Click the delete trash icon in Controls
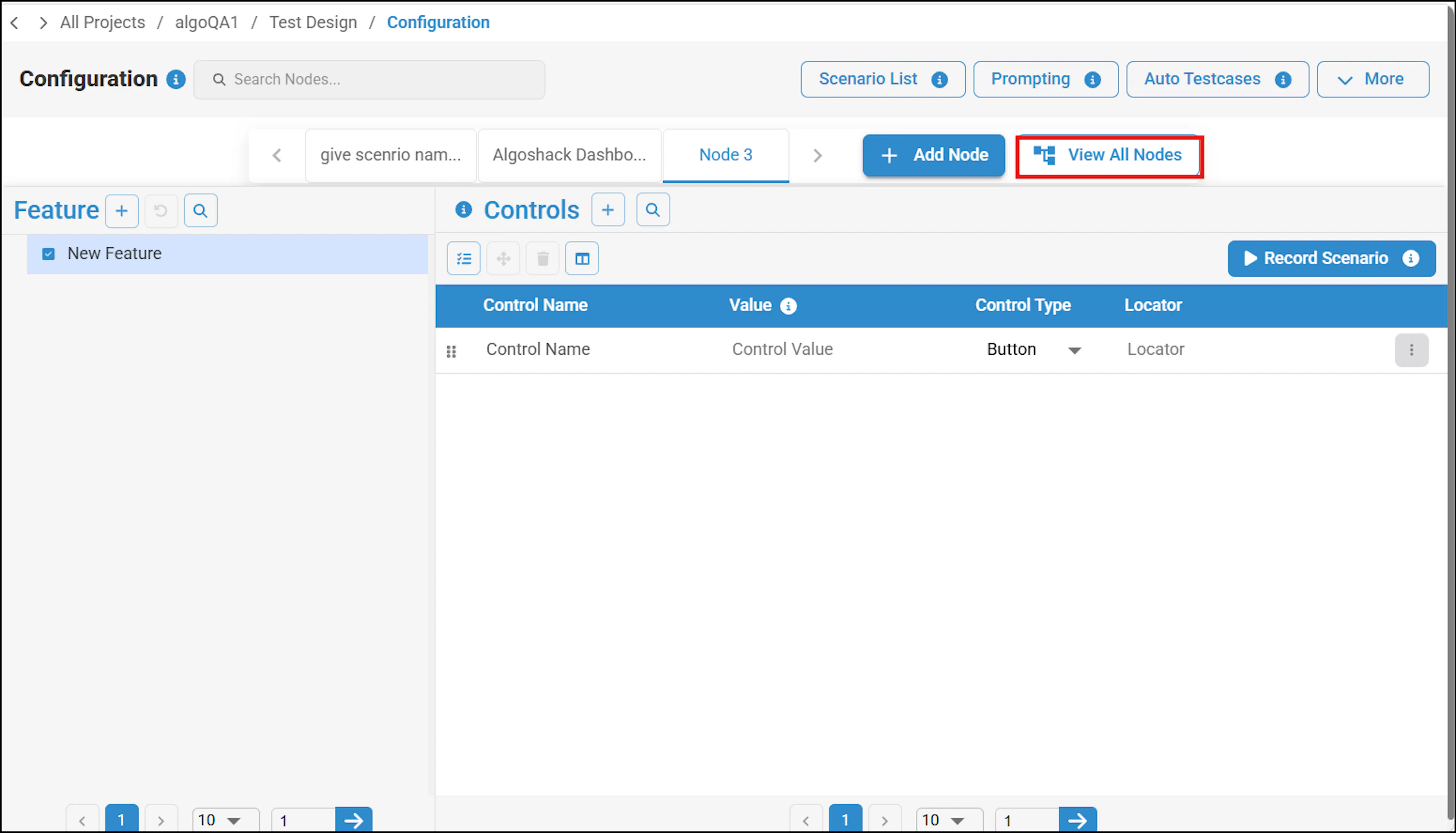This screenshot has width=1456, height=833. coord(543,259)
